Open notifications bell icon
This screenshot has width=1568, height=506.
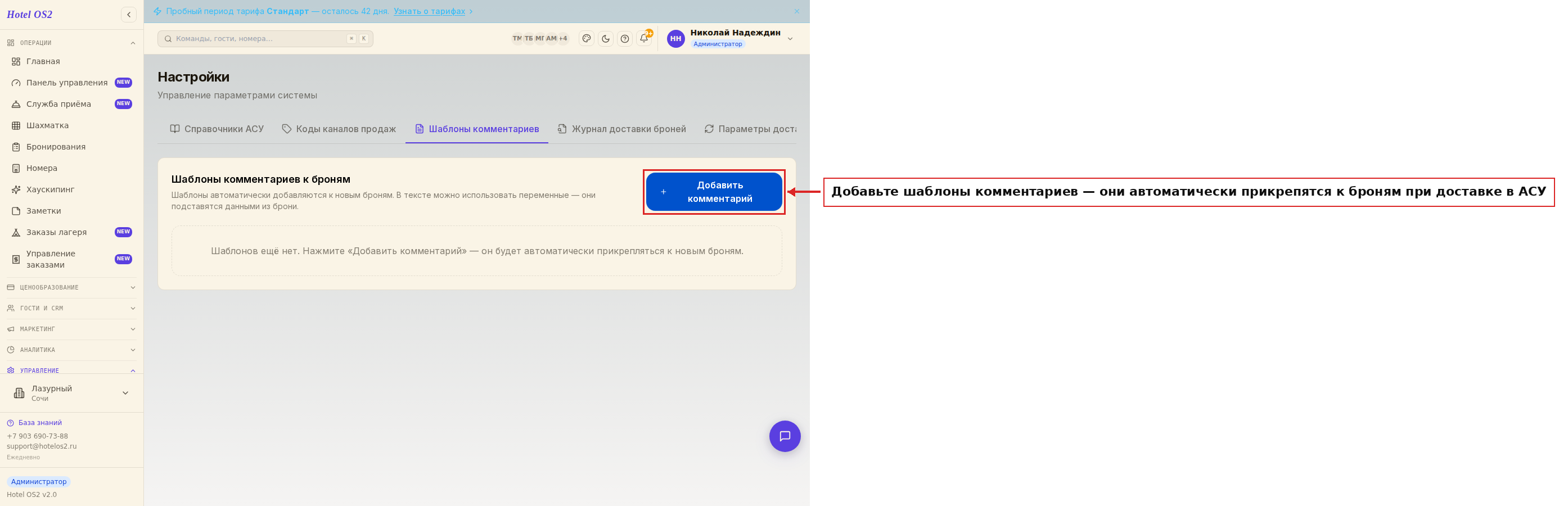(644, 38)
